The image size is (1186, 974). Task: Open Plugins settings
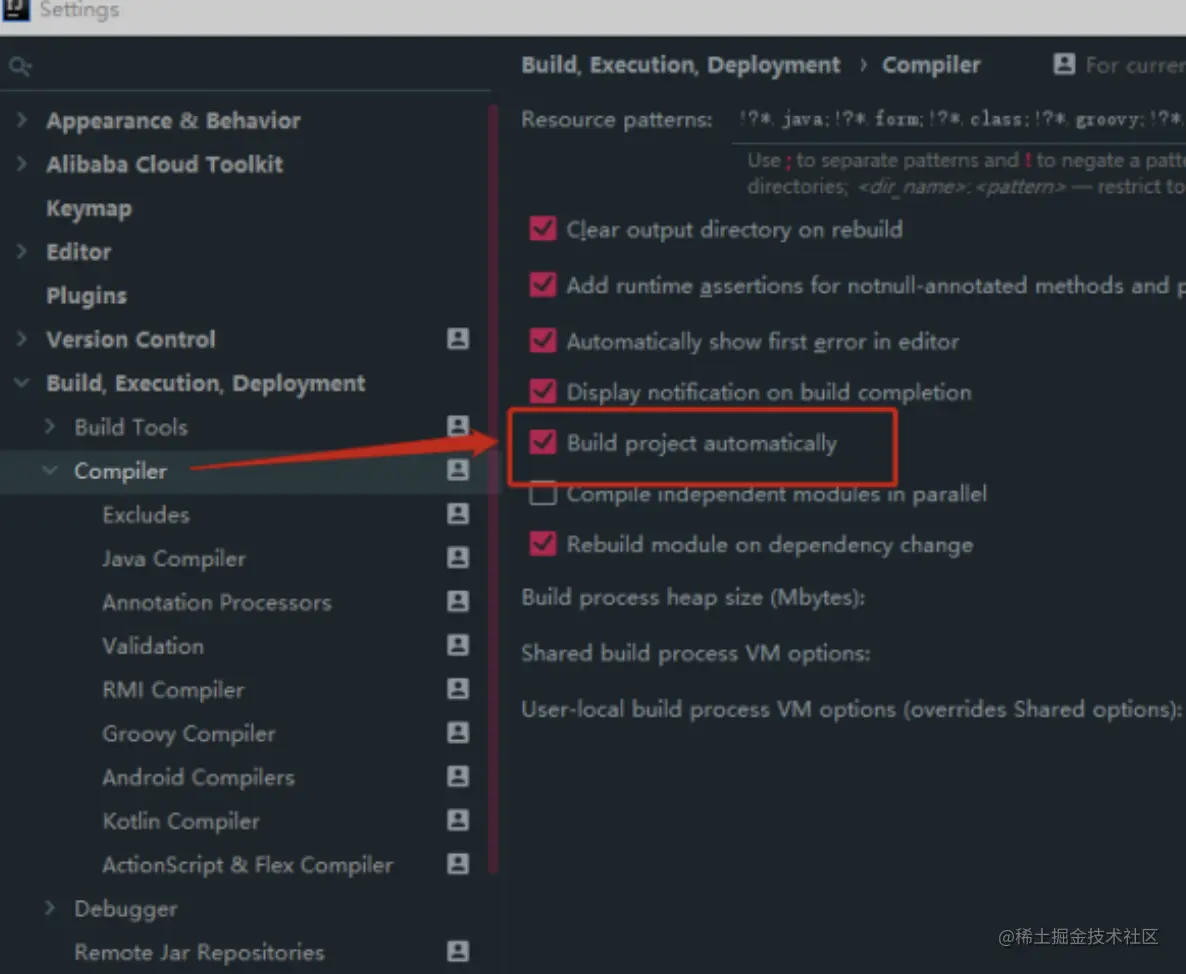click(86, 296)
